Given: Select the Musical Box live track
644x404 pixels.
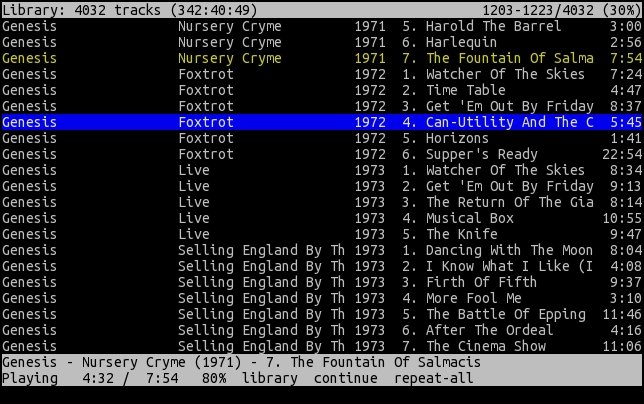Looking at the screenshot, I should (x=322, y=218).
